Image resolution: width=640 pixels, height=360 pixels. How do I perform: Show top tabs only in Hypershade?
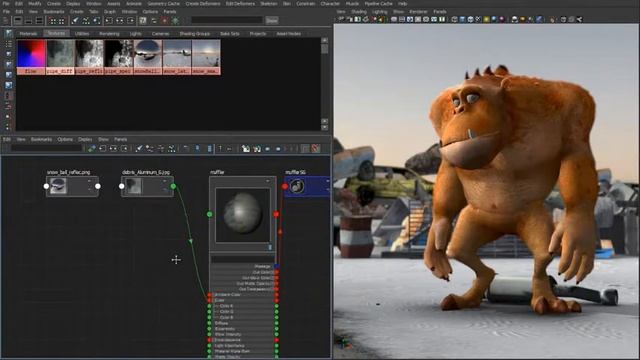click(18, 20)
